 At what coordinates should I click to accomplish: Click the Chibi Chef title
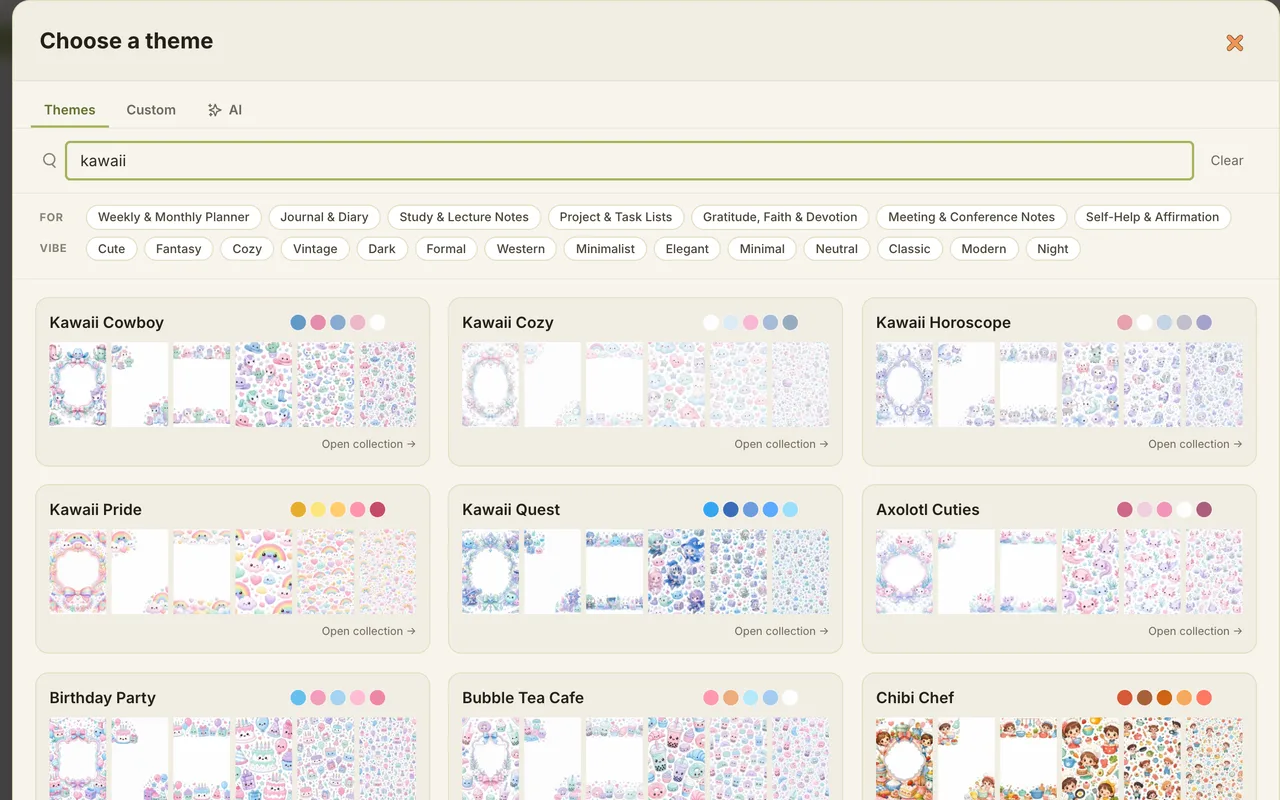pyautogui.click(x=915, y=697)
